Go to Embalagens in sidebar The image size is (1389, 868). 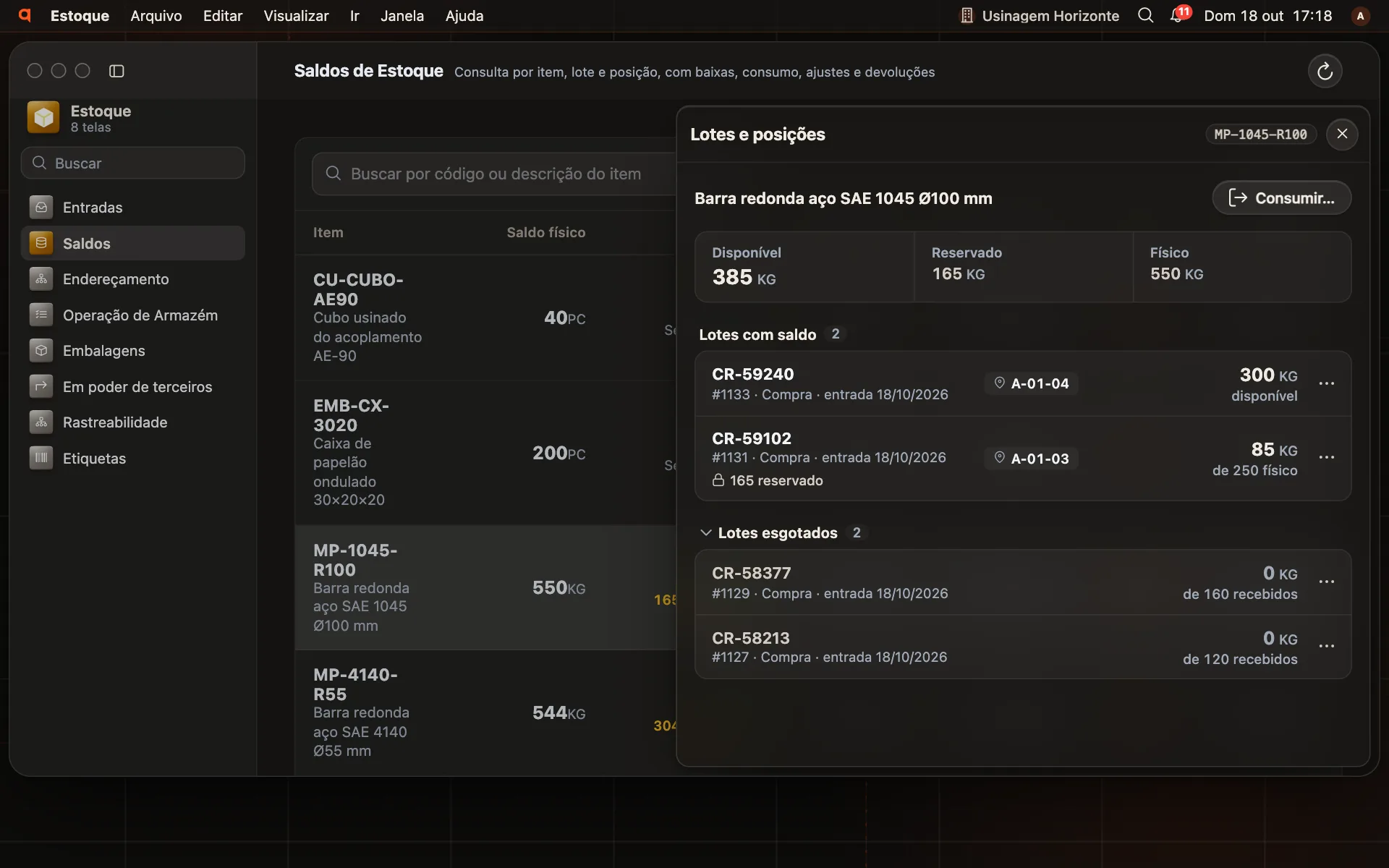tap(133, 351)
